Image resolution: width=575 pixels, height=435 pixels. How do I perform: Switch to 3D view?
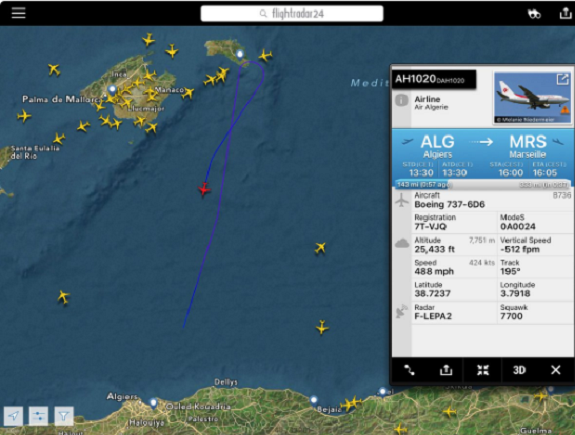(519, 370)
